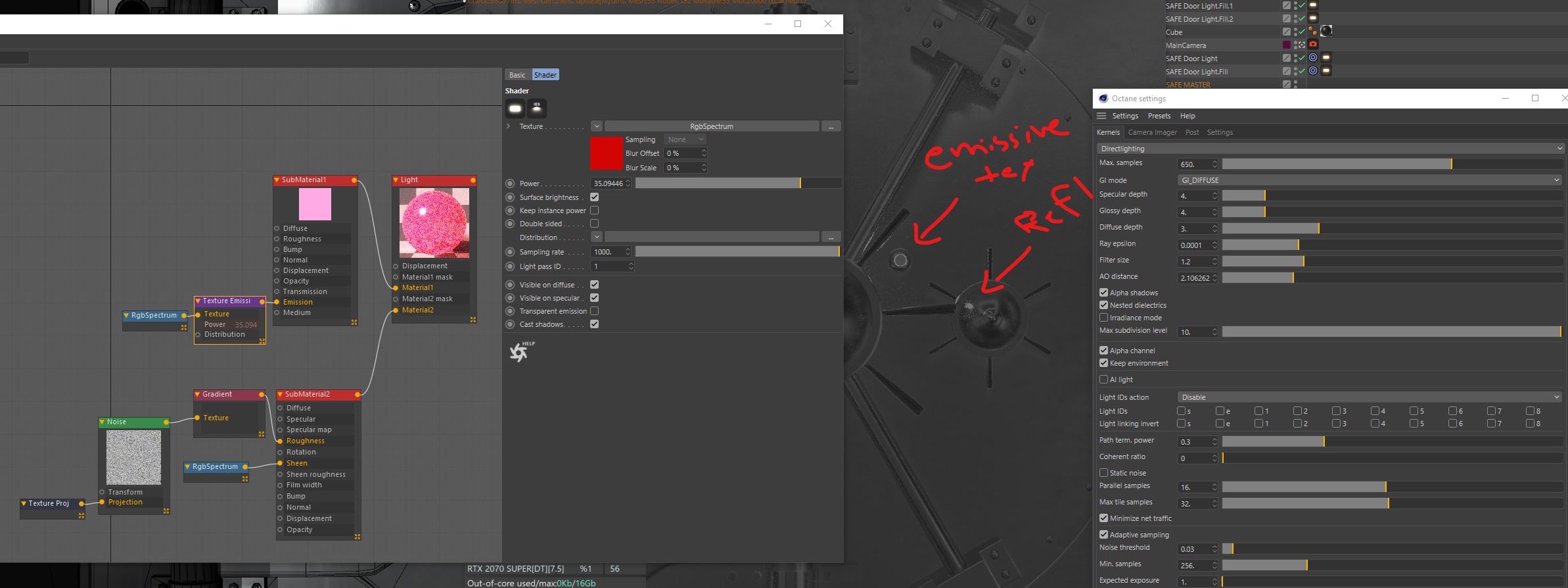Click the Octane settings hamburger menu icon

point(1101,116)
